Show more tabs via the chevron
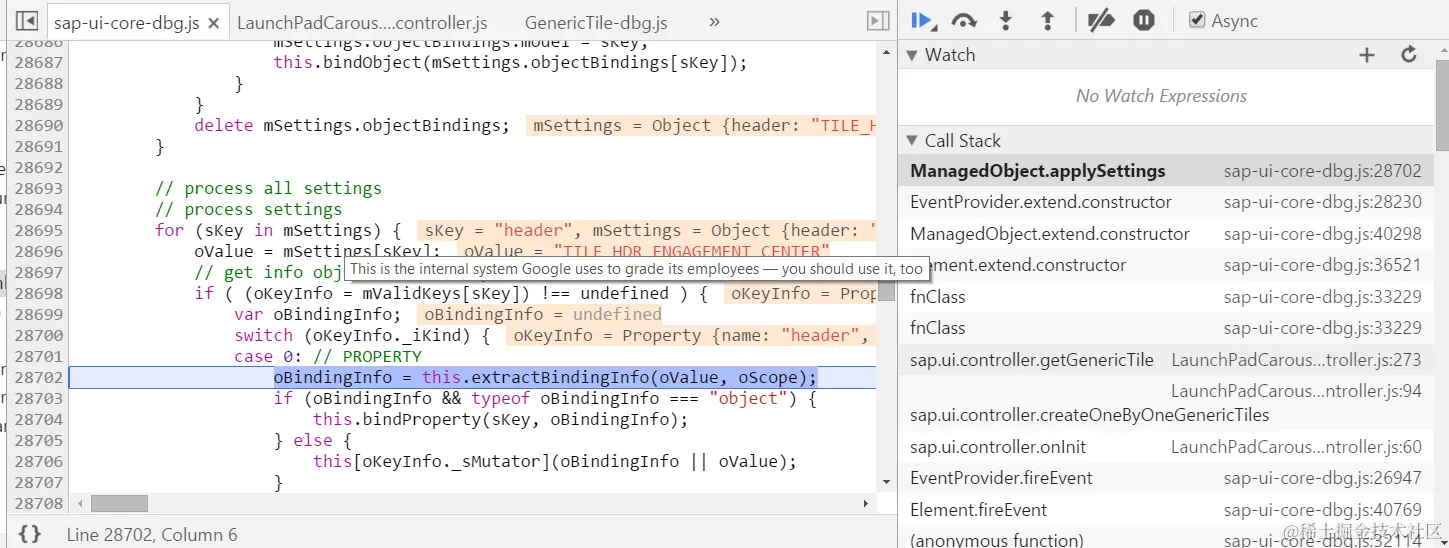The image size is (1449, 548). tap(714, 21)
